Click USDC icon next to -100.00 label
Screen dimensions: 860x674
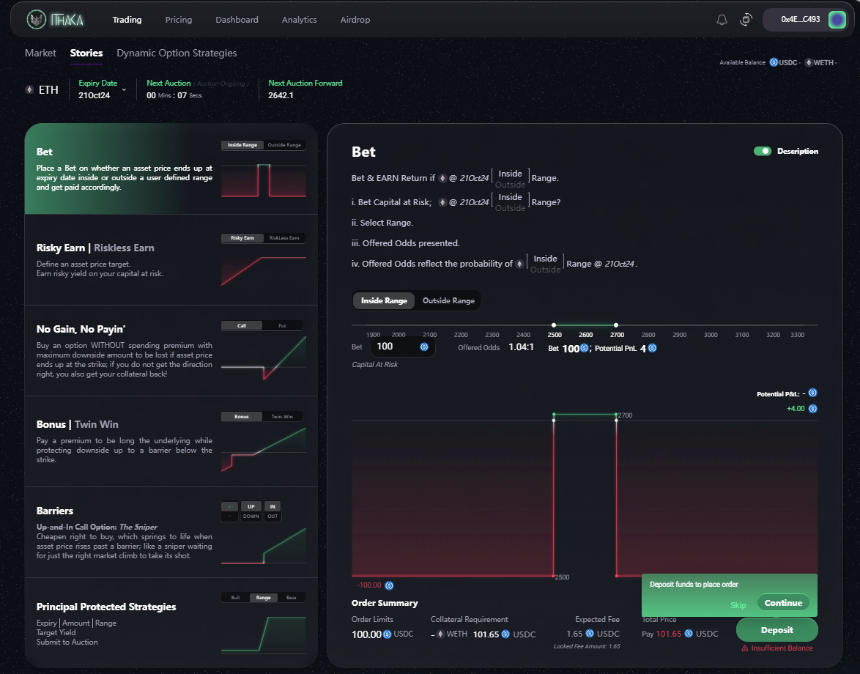389,586
